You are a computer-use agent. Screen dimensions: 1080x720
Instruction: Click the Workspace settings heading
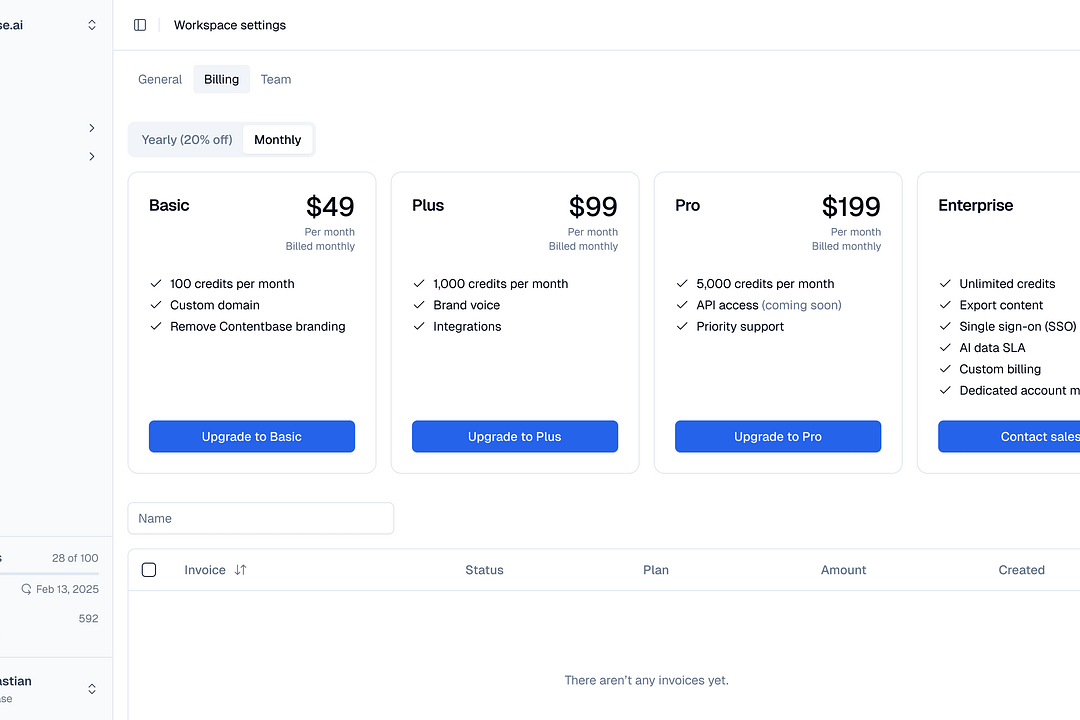pyautogui.click(x=229, y=25)
